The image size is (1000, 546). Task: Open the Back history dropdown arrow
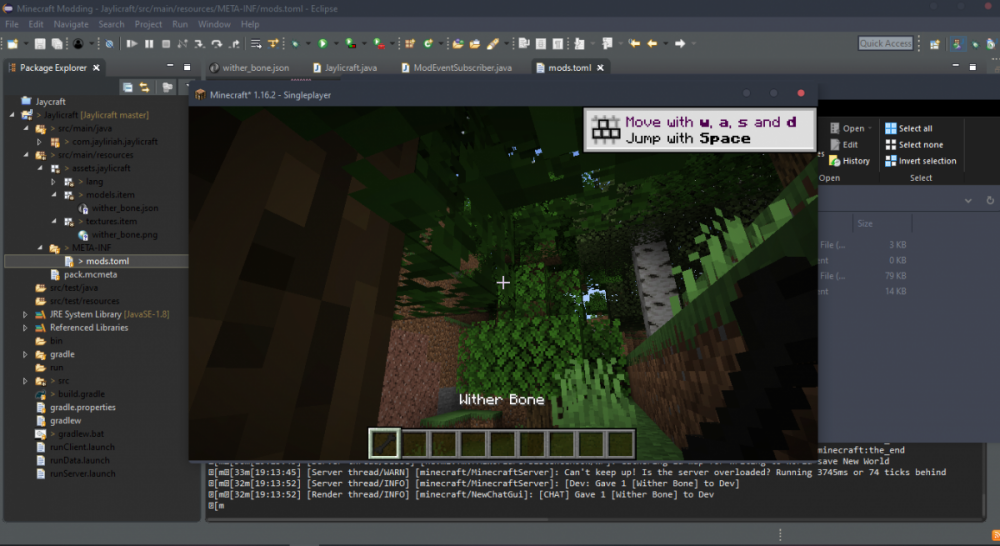click(665, 43)
